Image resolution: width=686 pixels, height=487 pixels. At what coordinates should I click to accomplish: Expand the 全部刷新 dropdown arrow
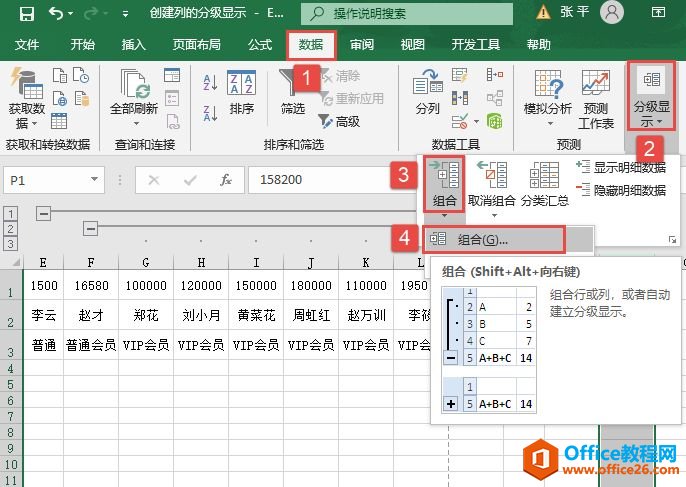[x=136, y=124]
